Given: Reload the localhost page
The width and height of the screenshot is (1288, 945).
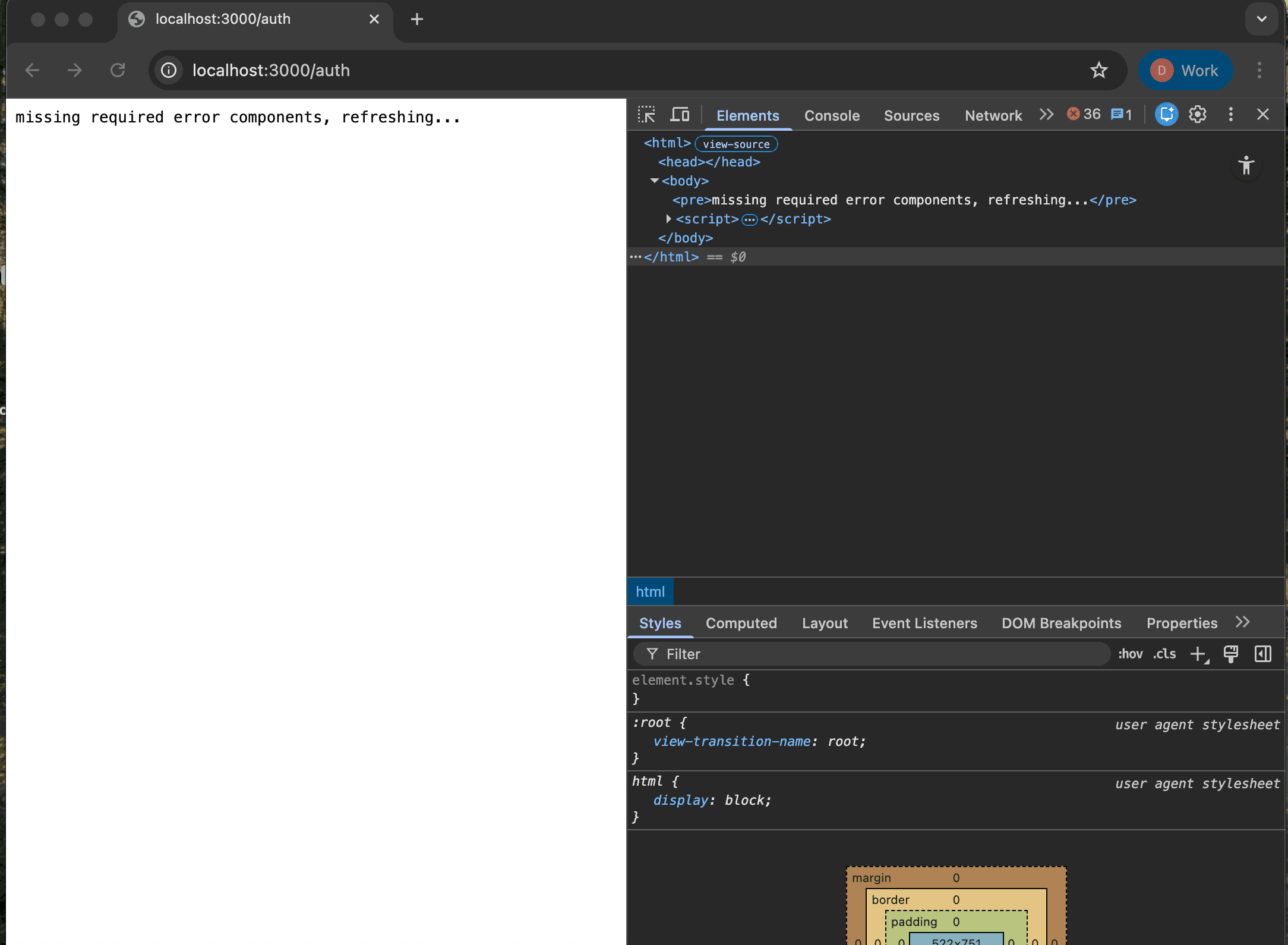Looking at the screenshot, I should point(118,70).
